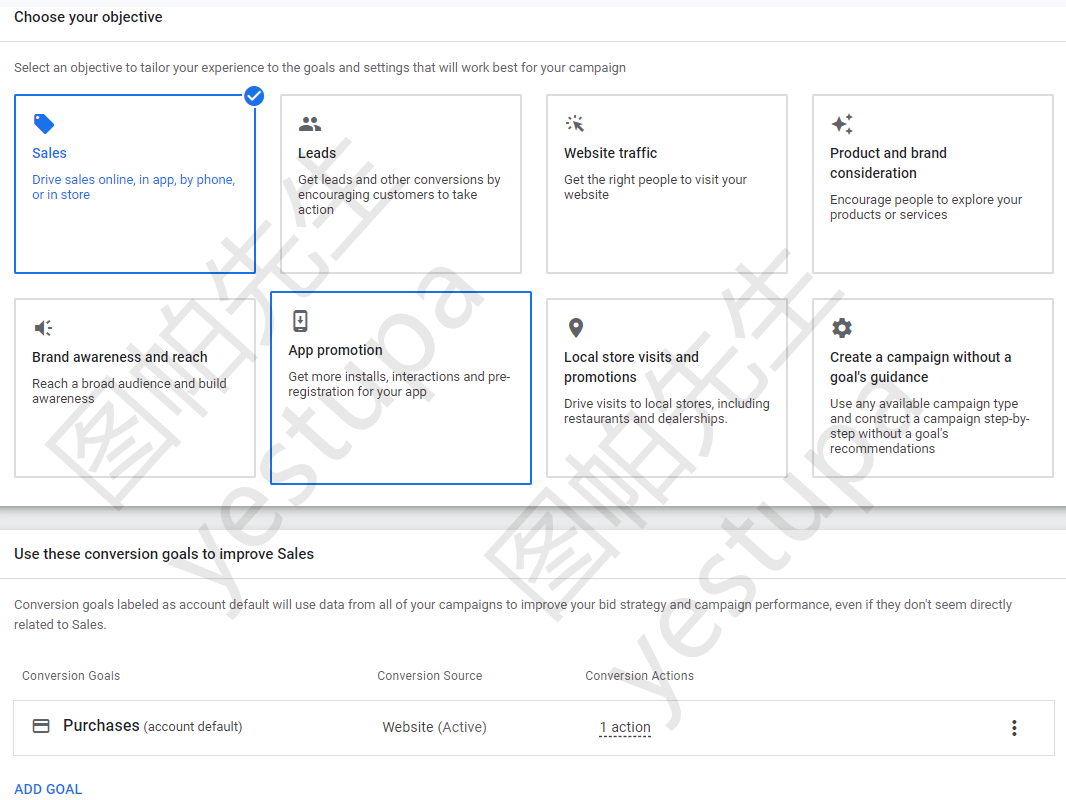
Task: Pick Local store visits and promotions title
Action: click(x=631, y=367)
